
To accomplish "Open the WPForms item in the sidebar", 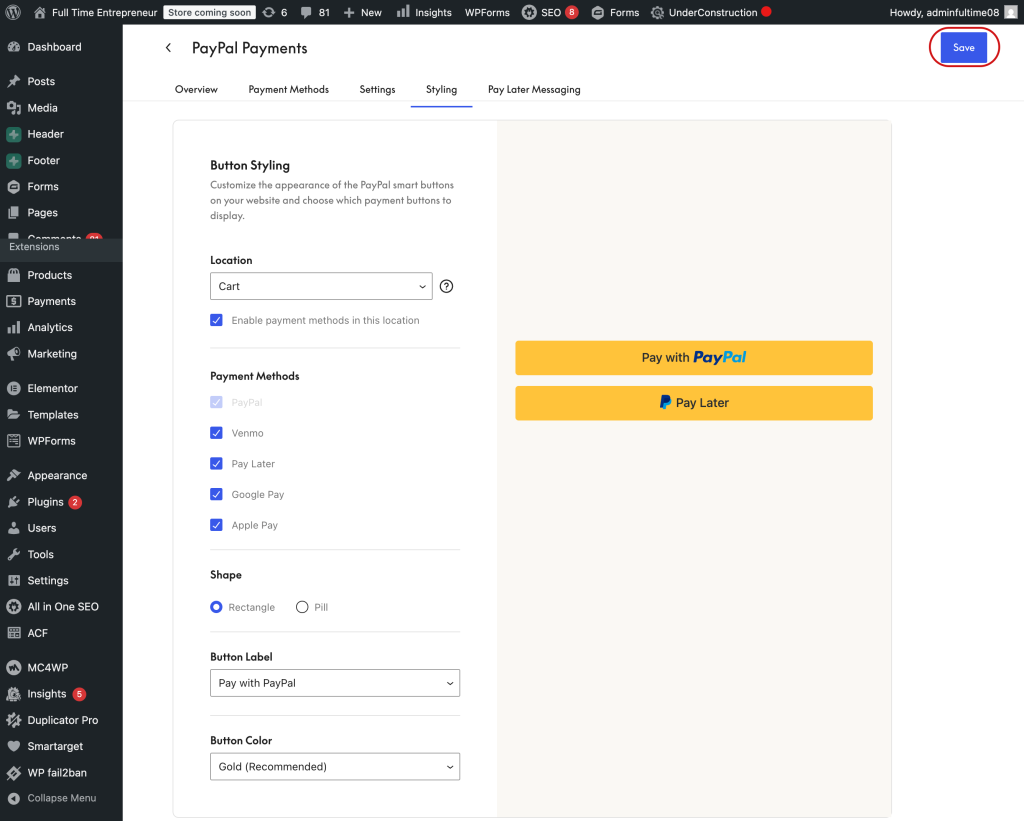I will click(x=52, y=441).
